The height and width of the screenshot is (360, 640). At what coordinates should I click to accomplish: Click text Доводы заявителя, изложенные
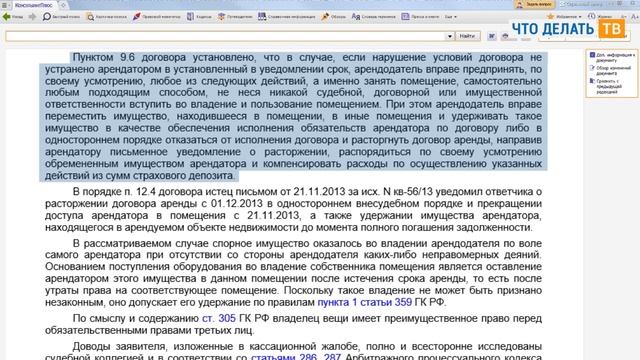click(154, 347)
